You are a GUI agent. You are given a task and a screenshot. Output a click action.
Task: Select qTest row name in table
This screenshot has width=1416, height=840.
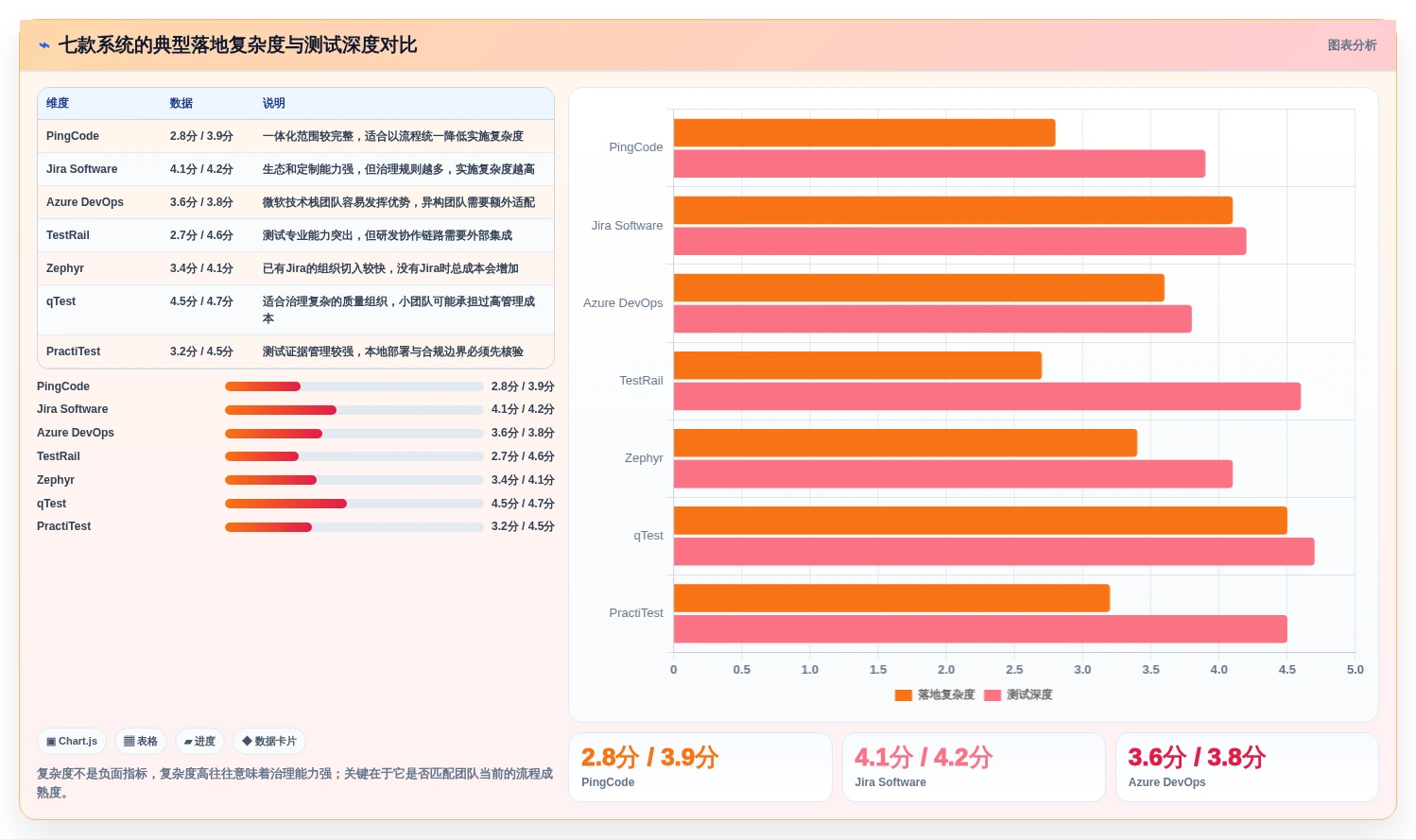(61, 301)
